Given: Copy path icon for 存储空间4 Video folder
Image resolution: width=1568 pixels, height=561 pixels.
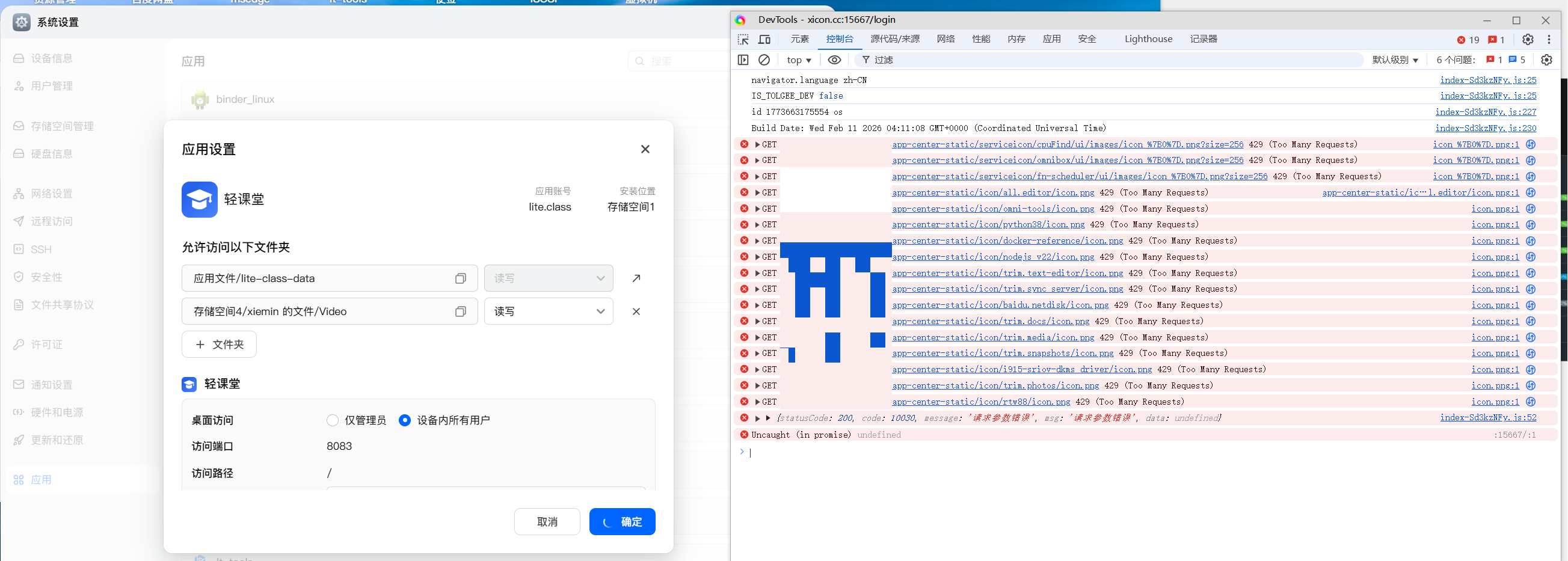Looking at the screenshot, I should pyautogui.click(x=461, y=311).
